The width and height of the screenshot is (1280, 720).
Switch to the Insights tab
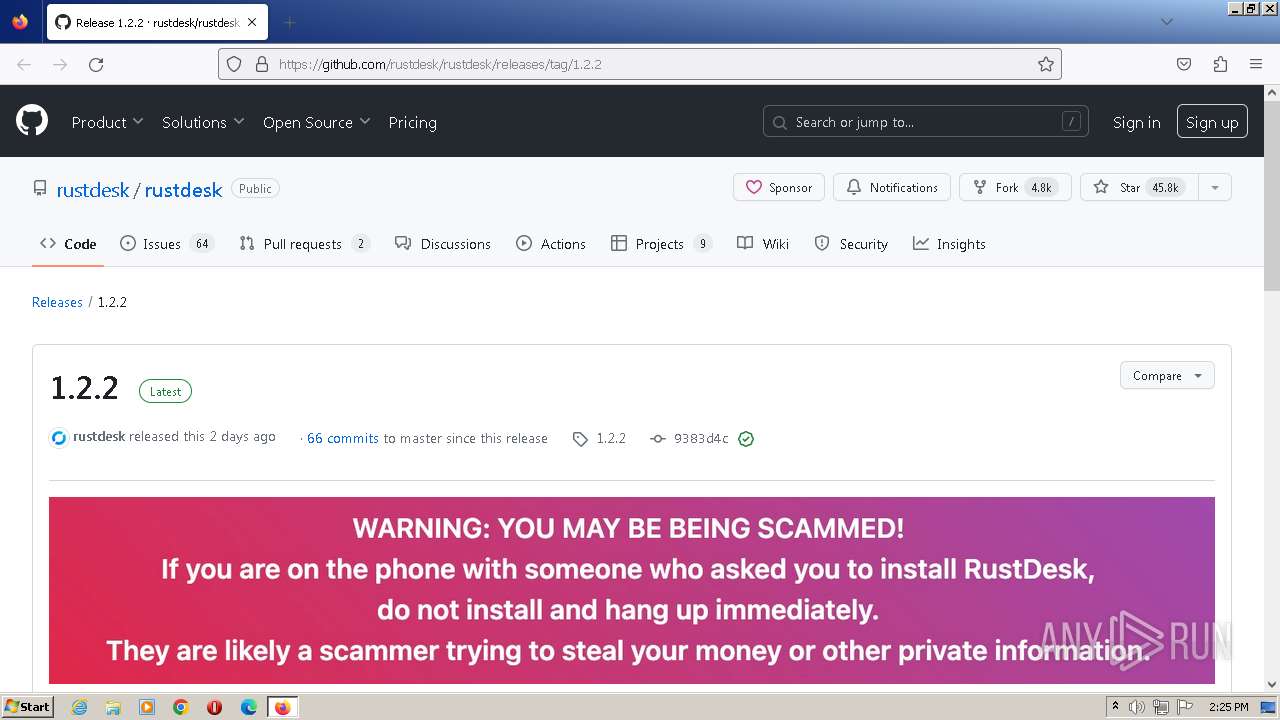point(949,244)
